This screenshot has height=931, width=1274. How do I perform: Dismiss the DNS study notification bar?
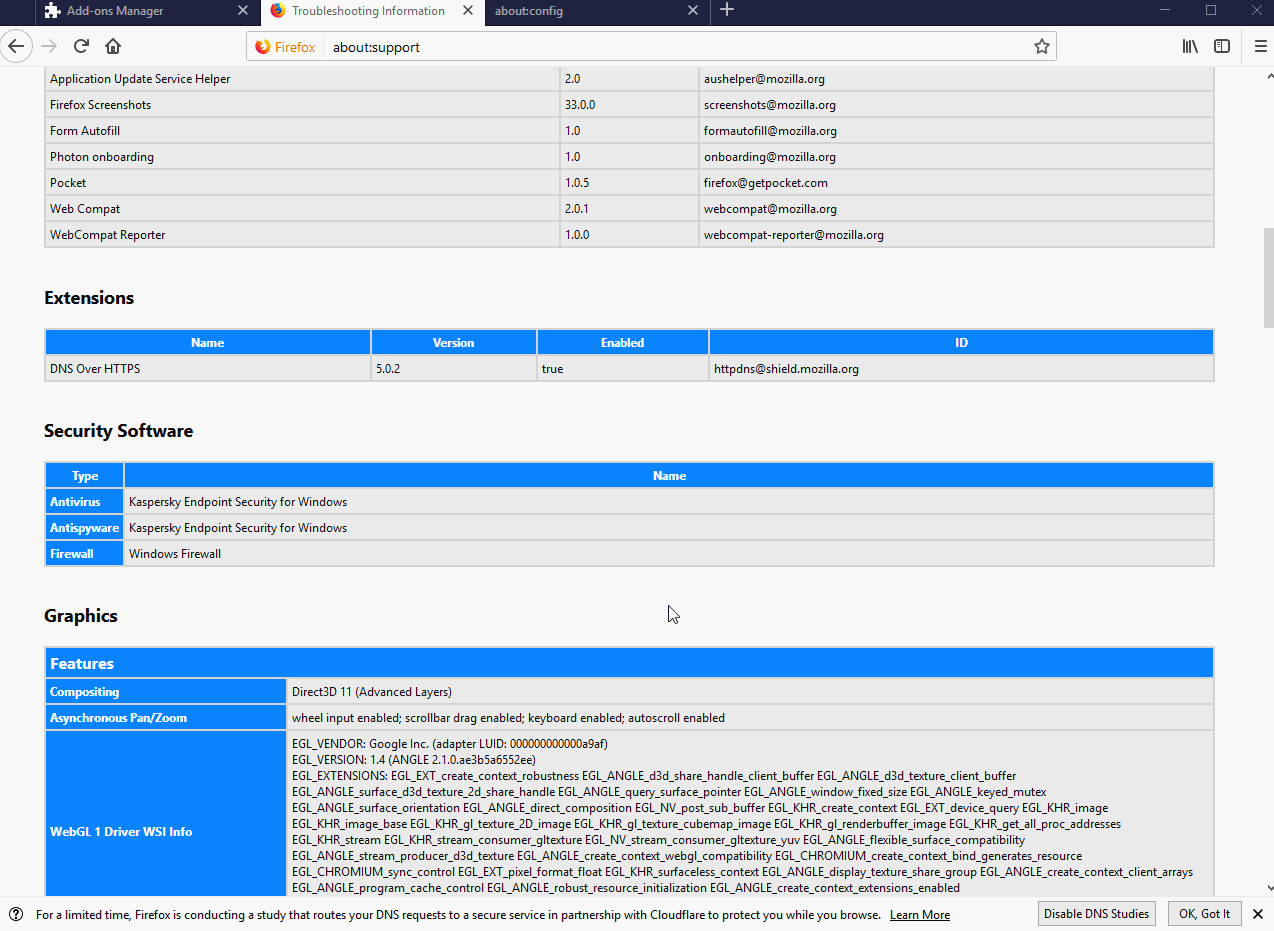pos(1258,914)
